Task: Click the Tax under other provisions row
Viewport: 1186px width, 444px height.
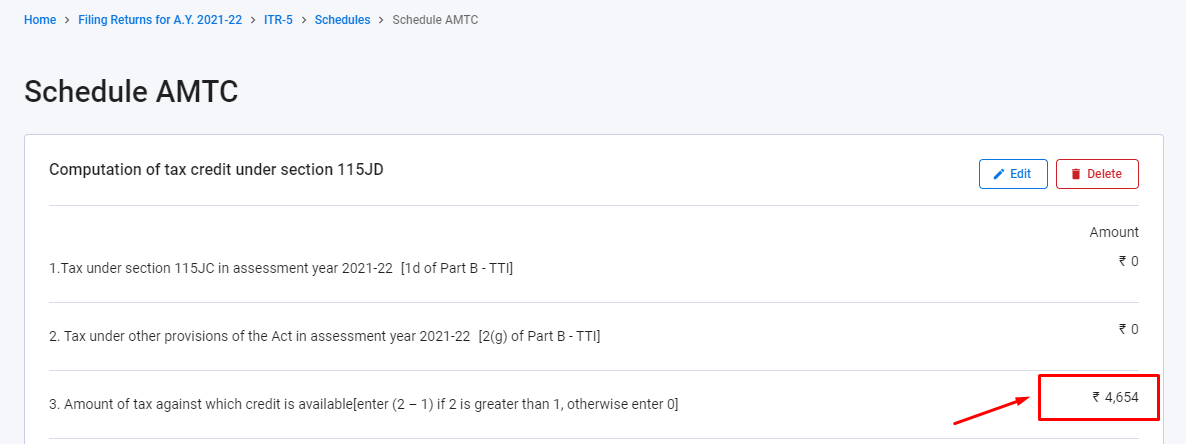Action: click(x=324, y=337)
